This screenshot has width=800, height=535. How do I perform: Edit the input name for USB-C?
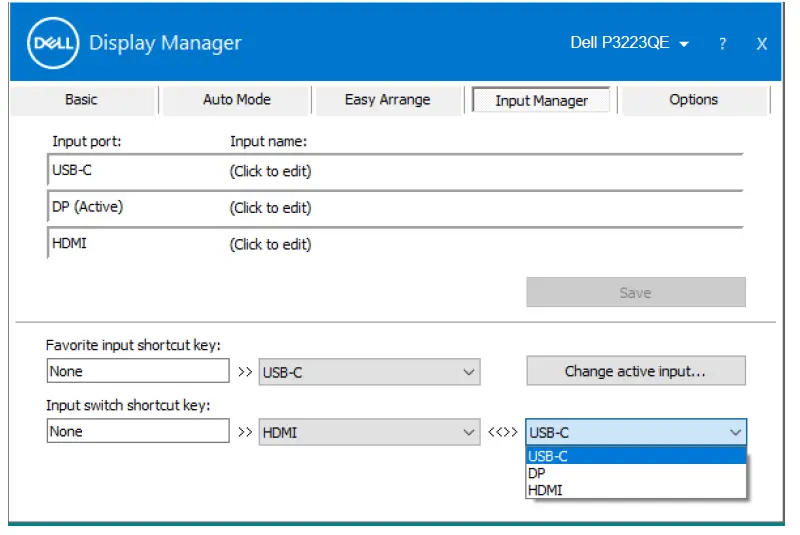270,171
